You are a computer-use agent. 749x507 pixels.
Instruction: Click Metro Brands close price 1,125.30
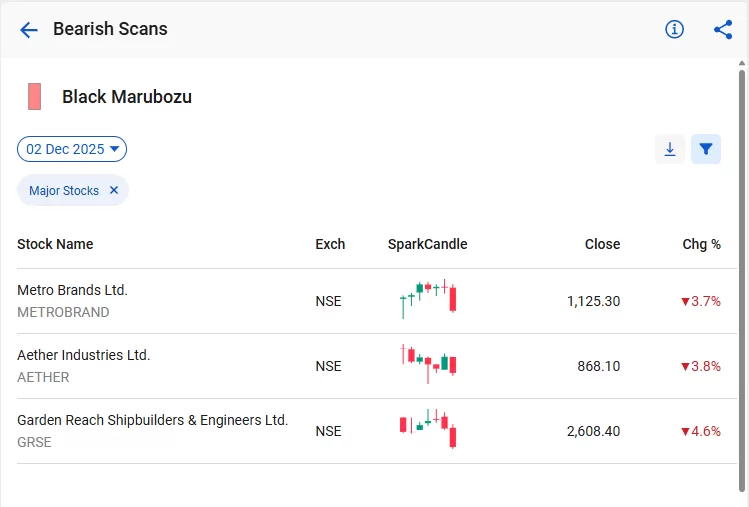click(x=594, y=302)
